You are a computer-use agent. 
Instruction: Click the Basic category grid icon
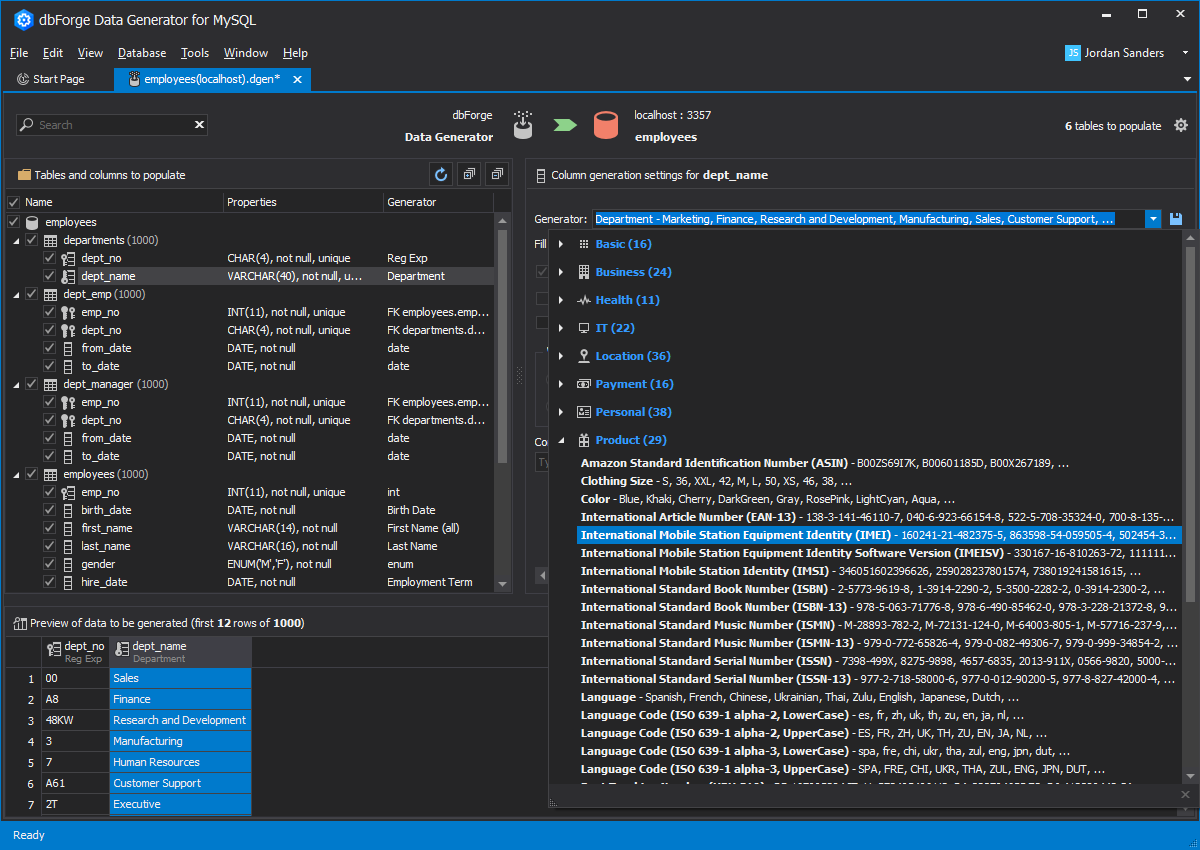coord(584,244)
